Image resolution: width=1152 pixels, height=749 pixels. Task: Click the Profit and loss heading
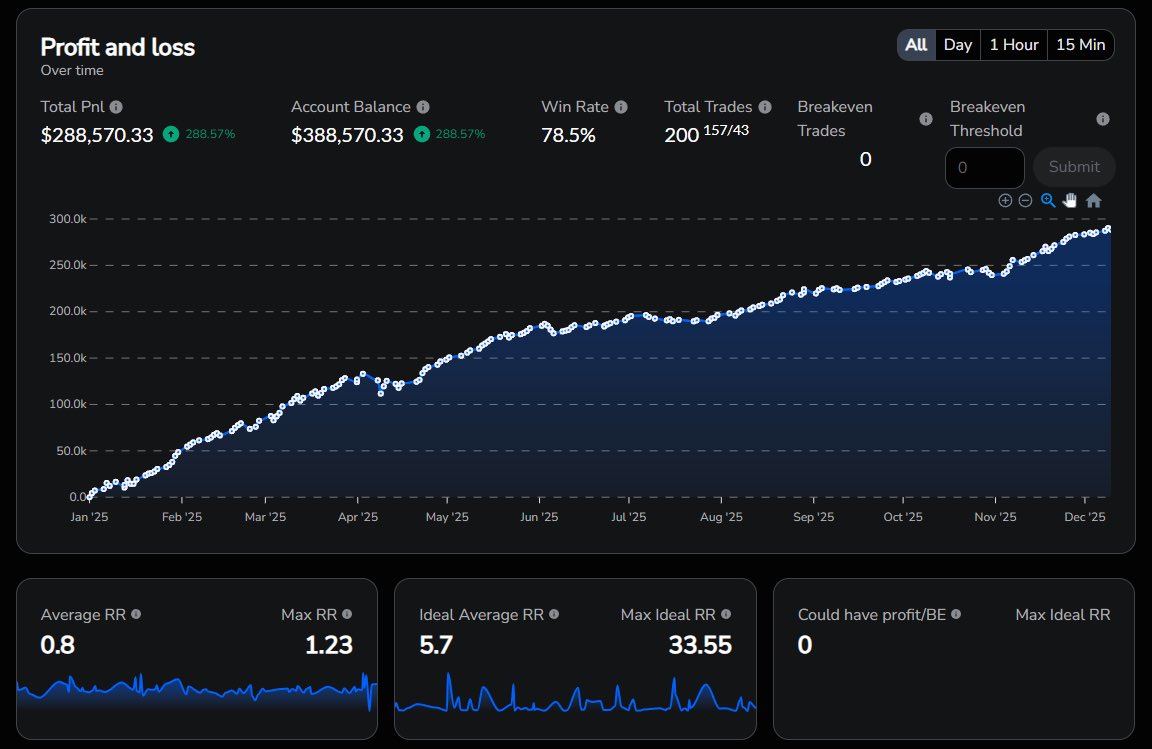(x=118, y=47)
